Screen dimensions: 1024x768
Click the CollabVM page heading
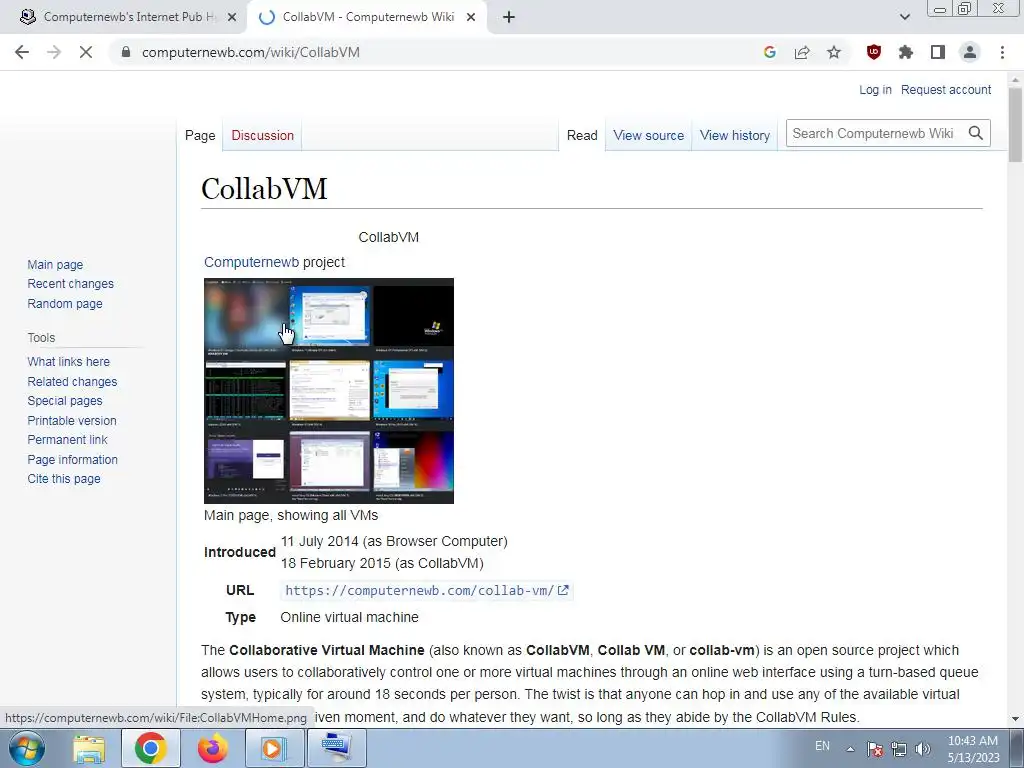(x=264, y=189)
